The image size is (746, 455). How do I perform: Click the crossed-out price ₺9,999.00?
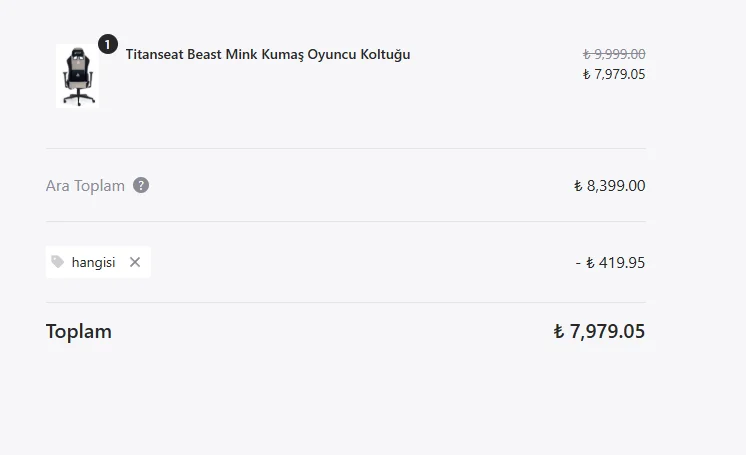[614, 54]
